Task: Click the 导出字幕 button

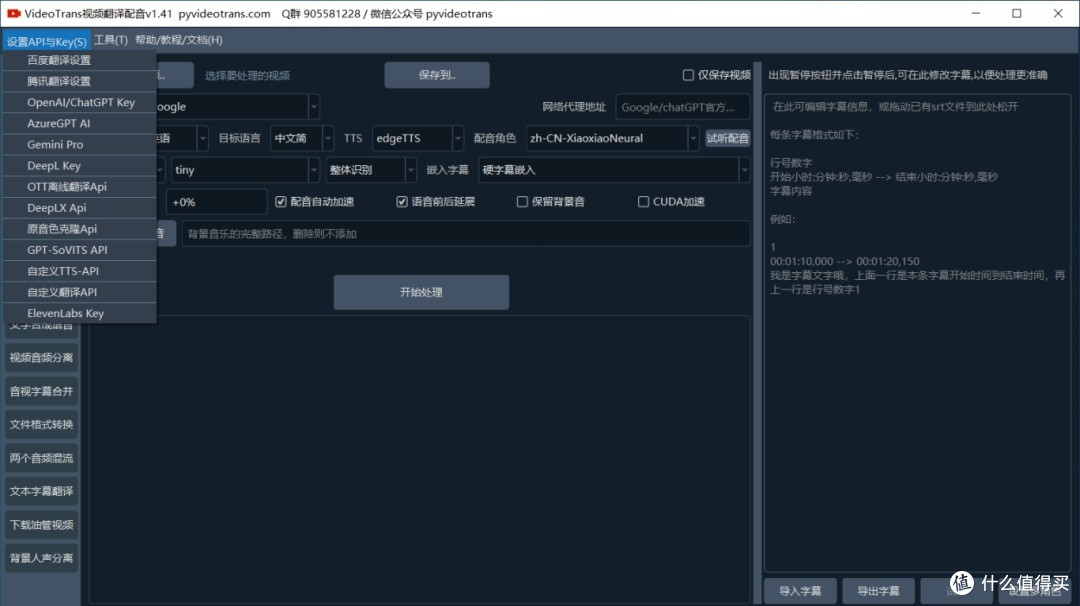Action: point(878,591)
